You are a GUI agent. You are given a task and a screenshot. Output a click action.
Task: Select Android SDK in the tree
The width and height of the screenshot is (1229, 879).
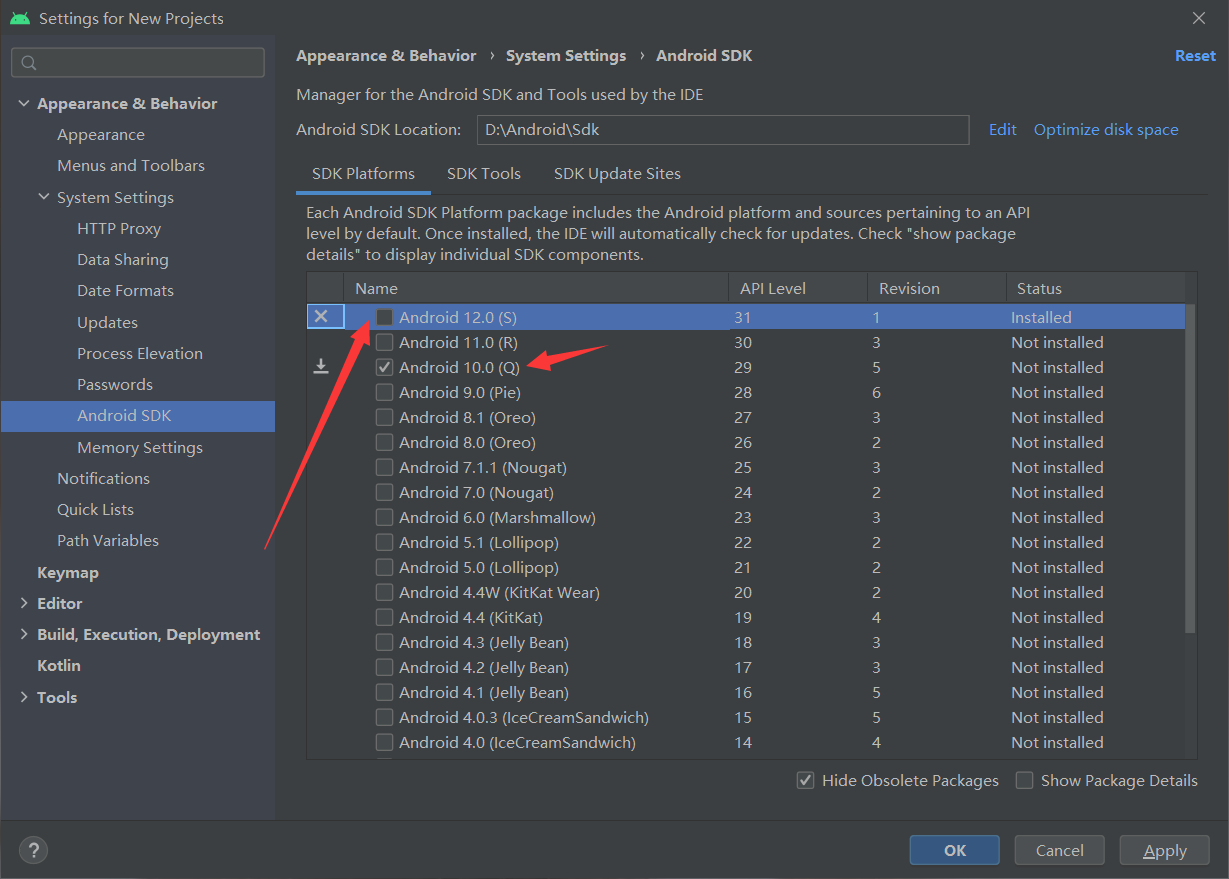[138, 416]
